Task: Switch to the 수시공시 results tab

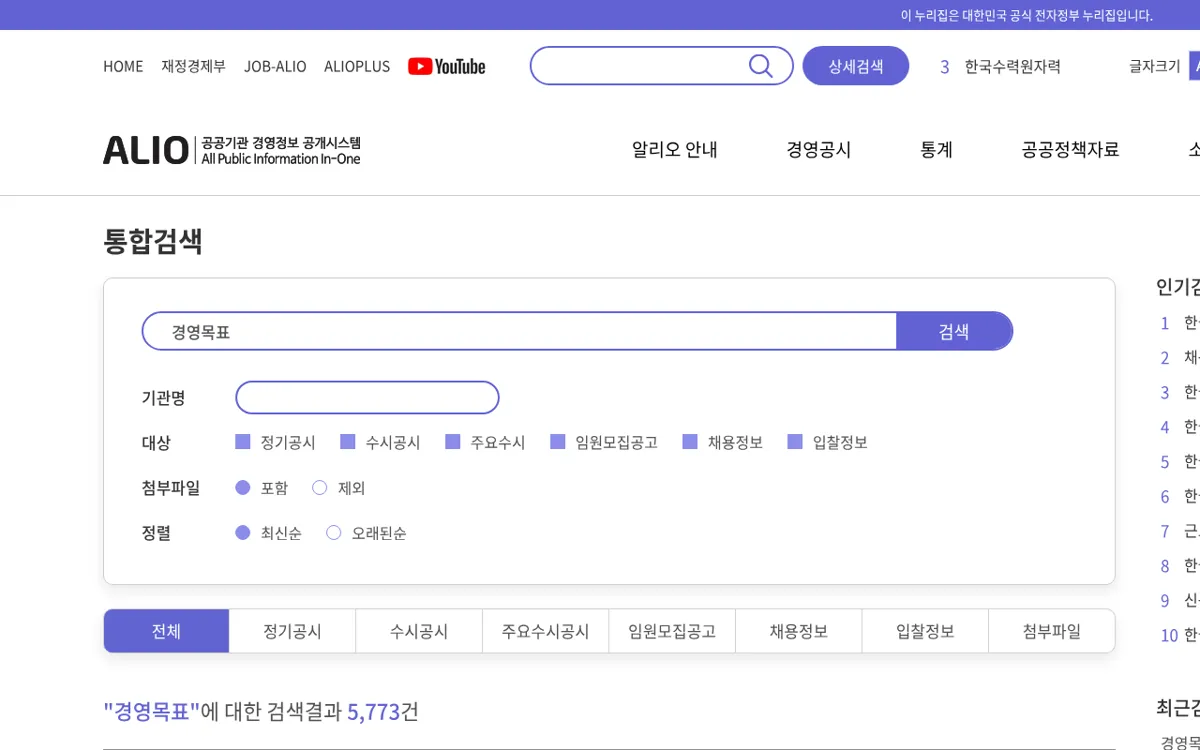Action: pos(419,631)
